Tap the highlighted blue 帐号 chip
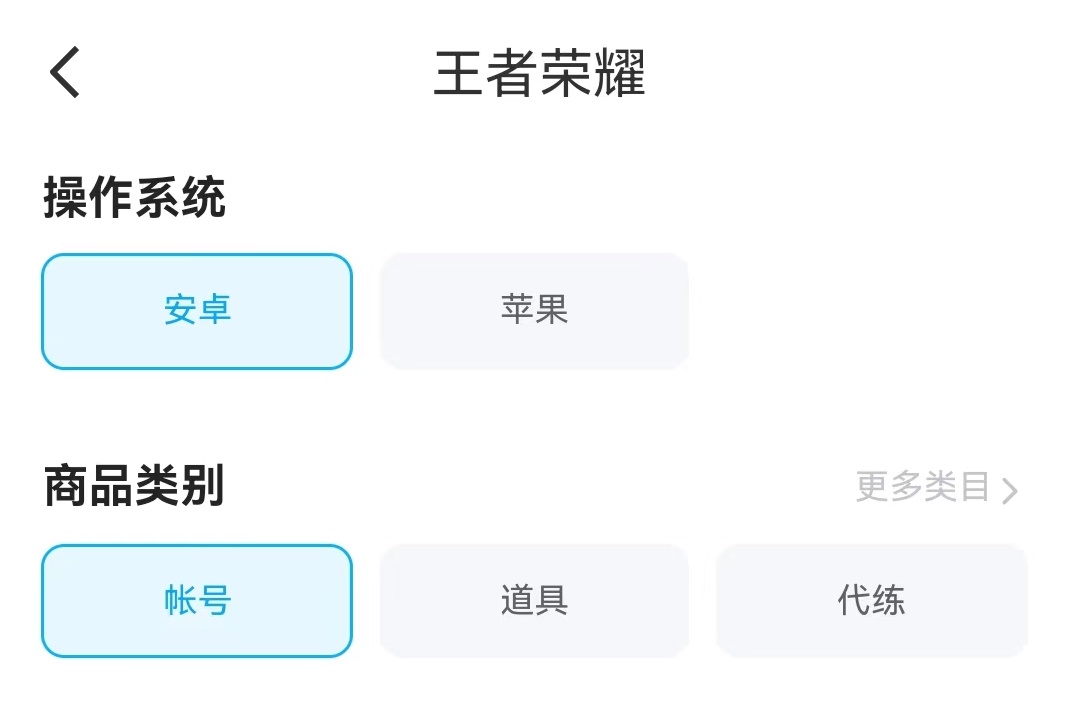 (197, 601)
